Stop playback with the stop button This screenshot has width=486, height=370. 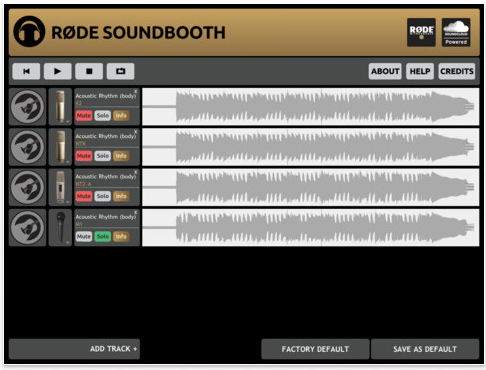click(x=89, y=71)
